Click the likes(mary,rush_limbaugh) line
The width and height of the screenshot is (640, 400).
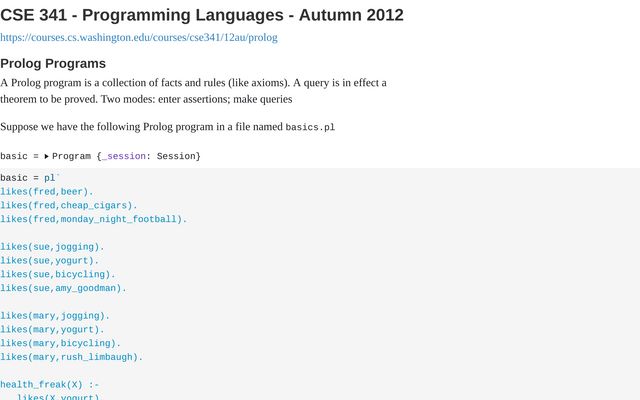point(72,357)
